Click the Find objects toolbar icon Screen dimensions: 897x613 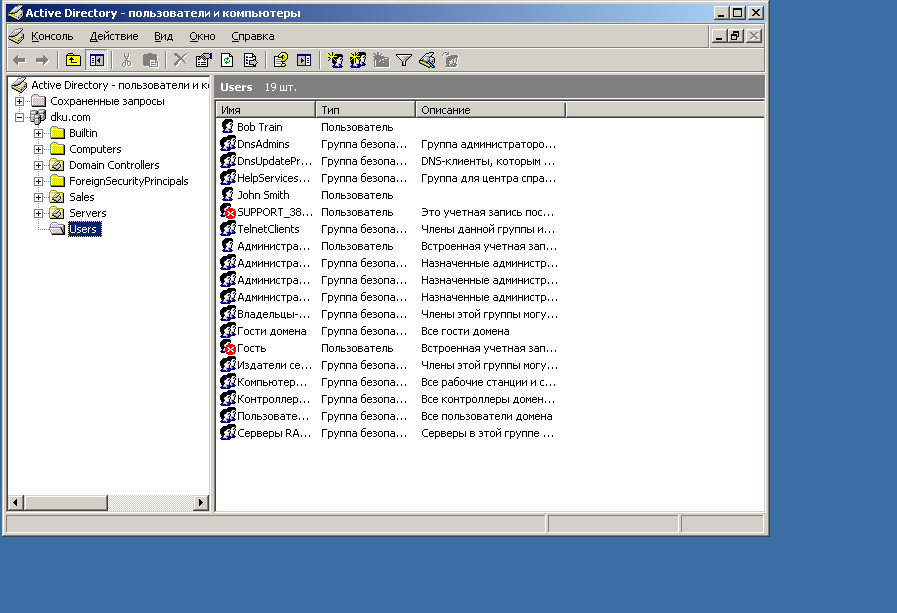(x=427, y=60)
